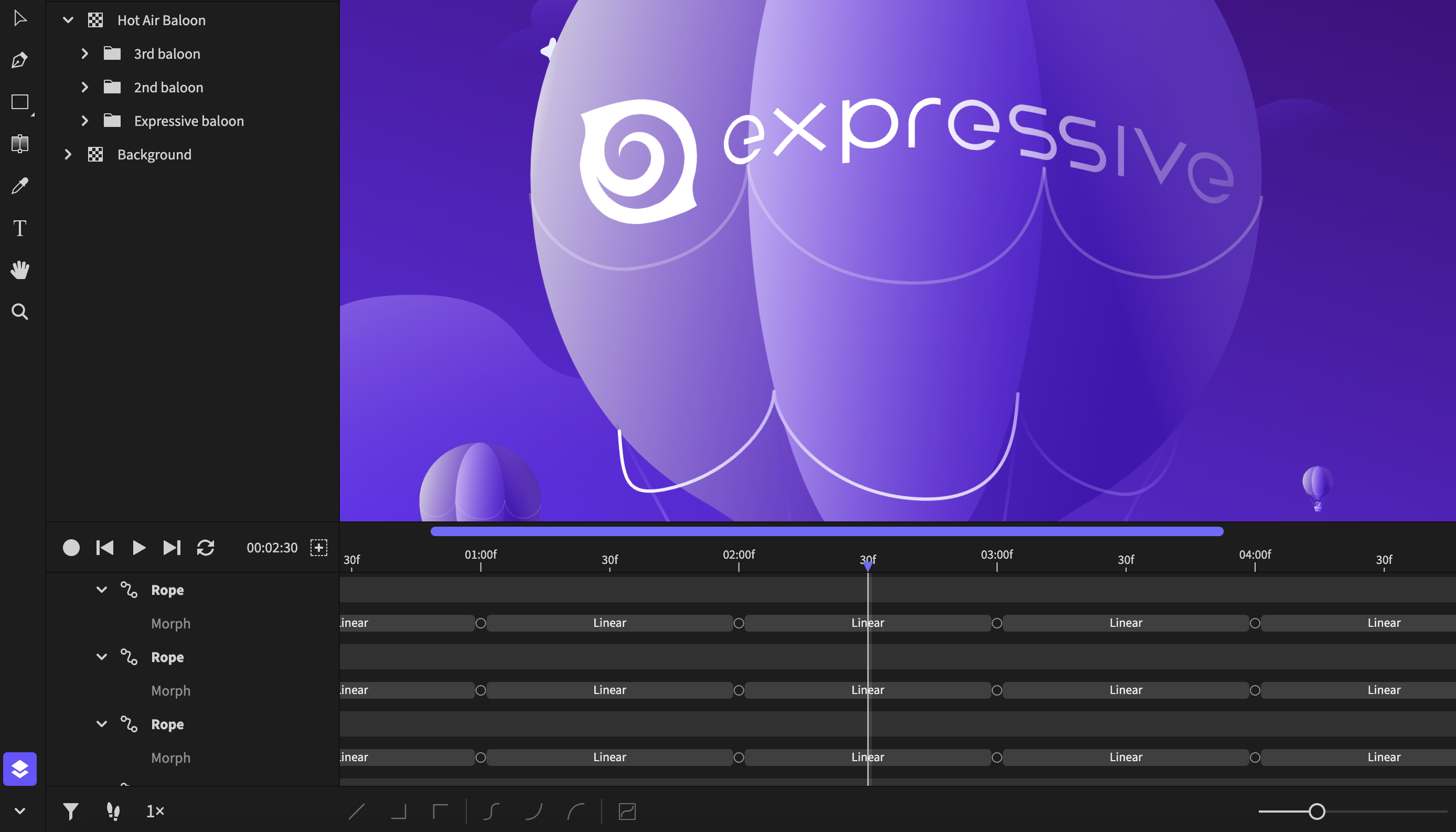The width and height of the screenshot is (1456, 832).
Task: Click the work area range bar
Action: click(827, 531)
